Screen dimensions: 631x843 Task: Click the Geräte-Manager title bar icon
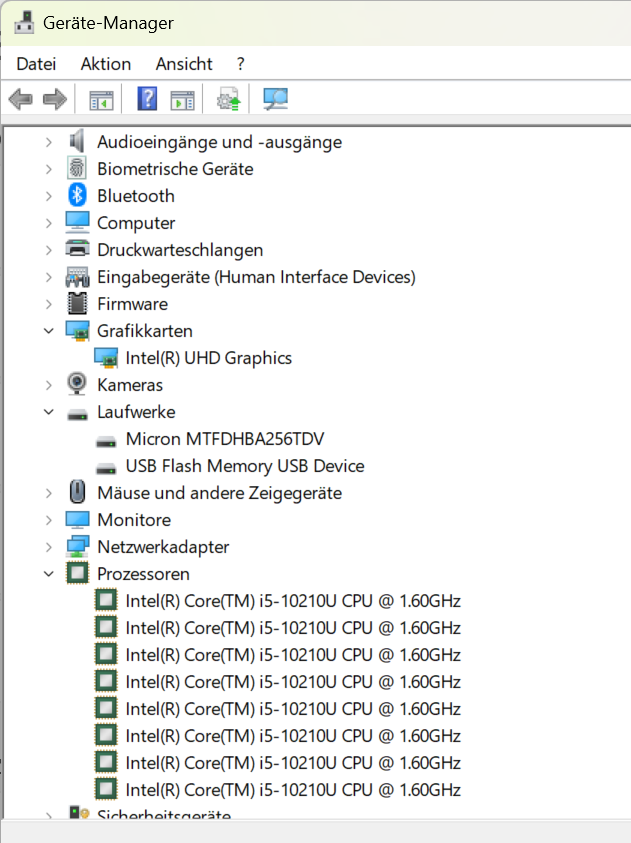point(23,23)
